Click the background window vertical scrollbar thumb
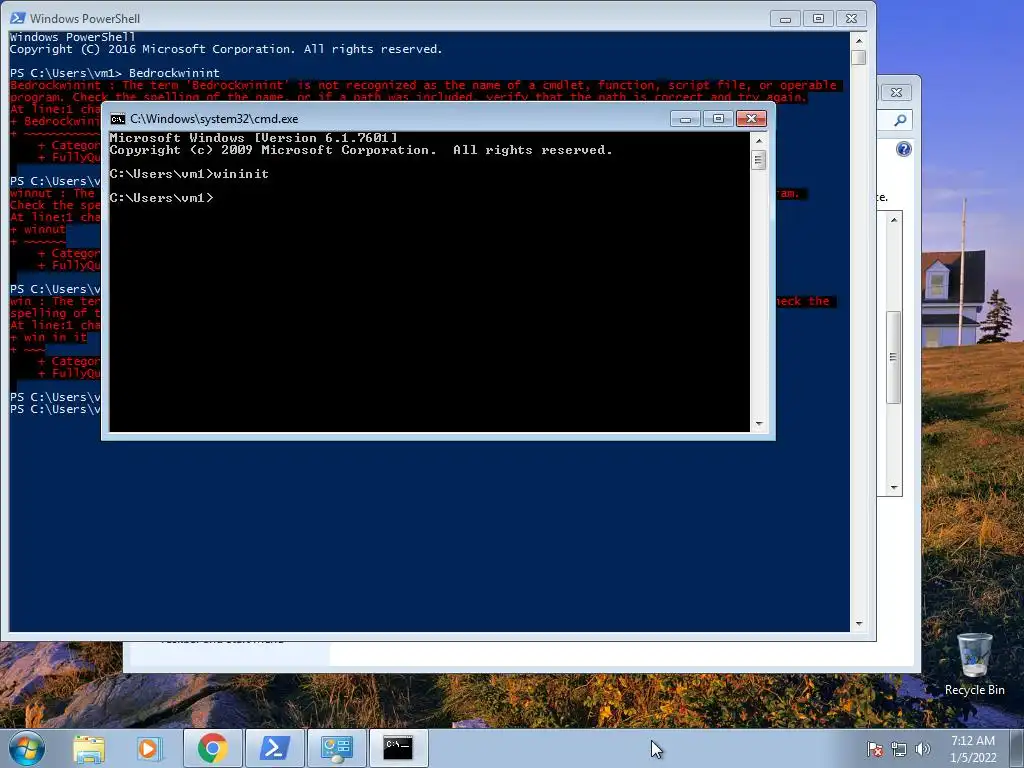 click(x=894, y=357)
